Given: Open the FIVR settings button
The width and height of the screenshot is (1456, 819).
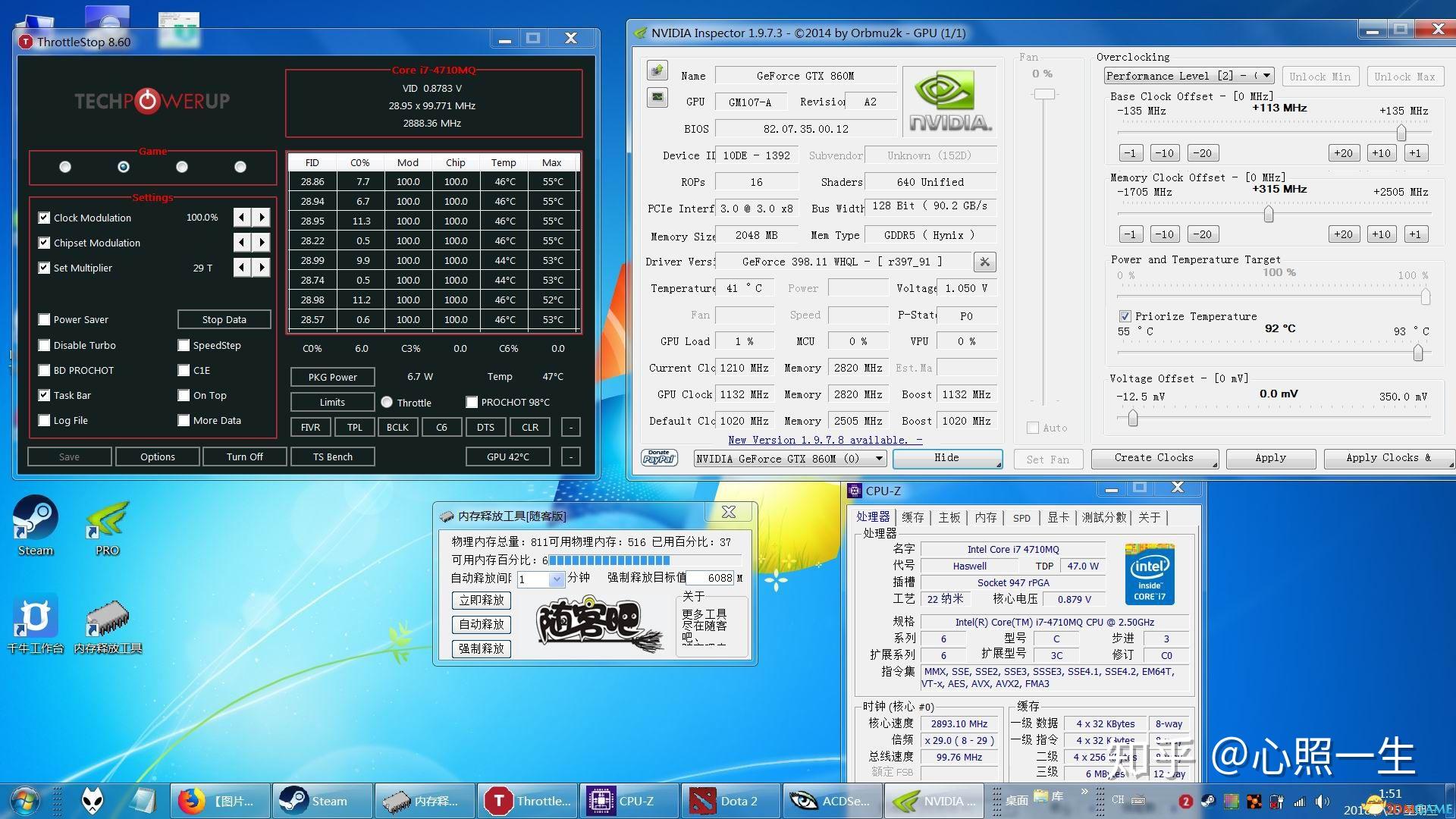Looking at the screenshot, I should coord(310,427).
